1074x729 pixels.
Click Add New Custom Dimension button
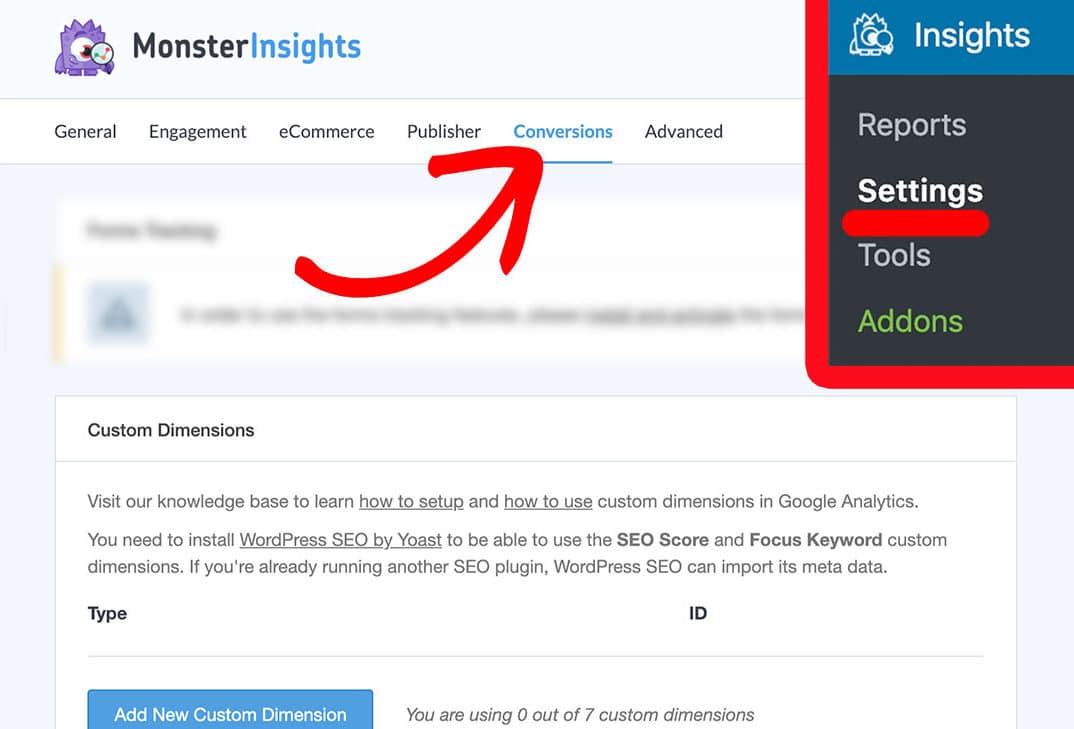(230, 710)
